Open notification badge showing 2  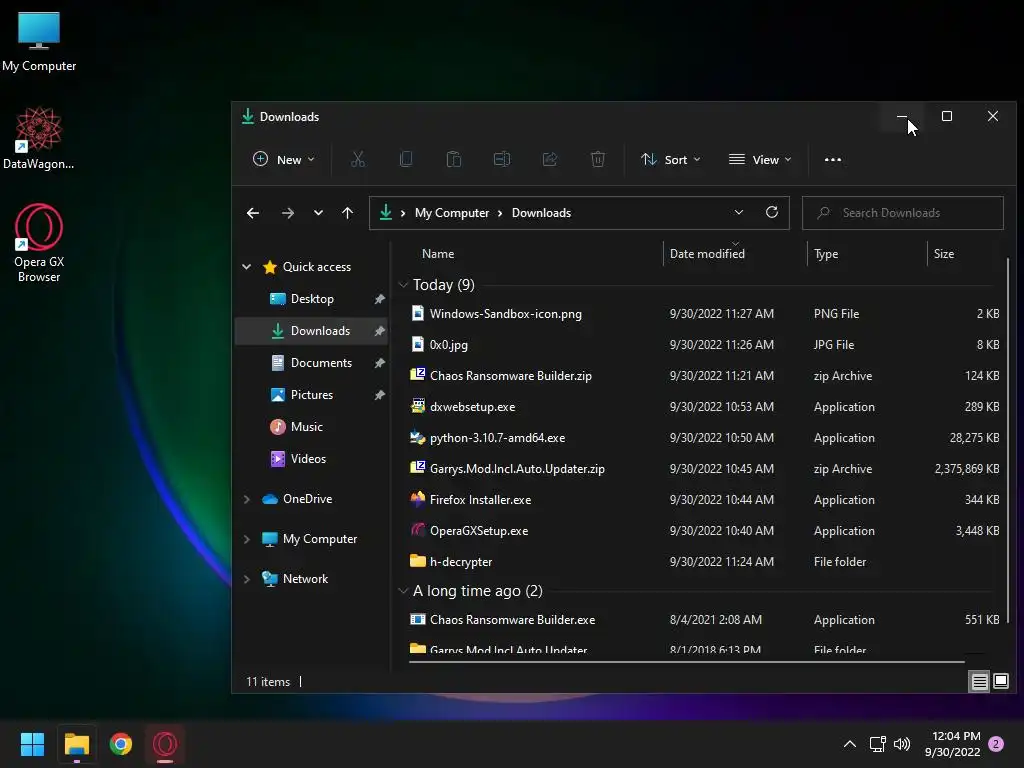click(x=996, y=744)
